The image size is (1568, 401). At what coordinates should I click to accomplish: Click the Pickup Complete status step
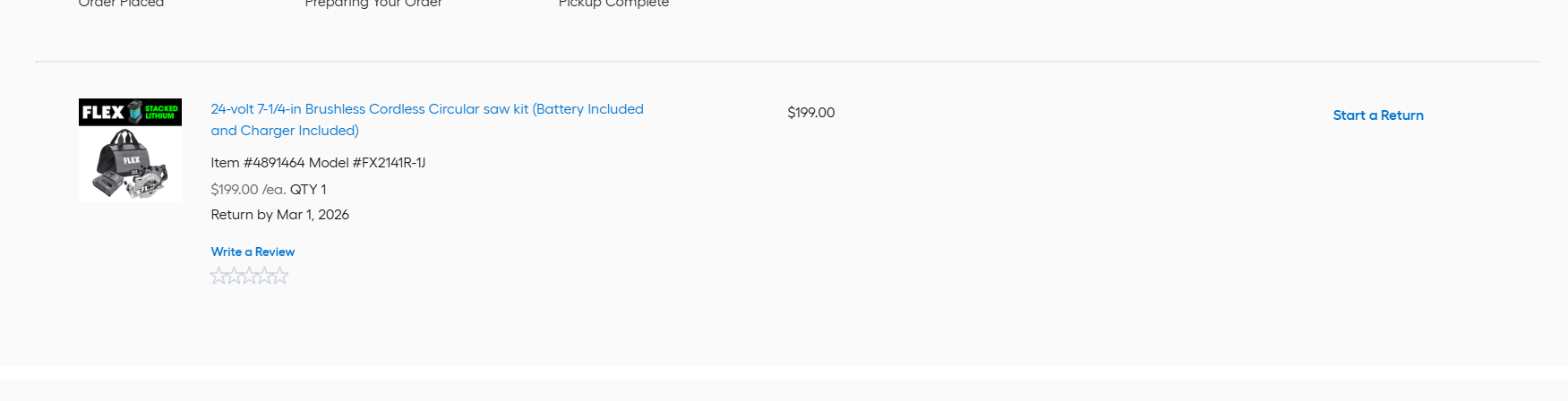(x=613, y=4)
